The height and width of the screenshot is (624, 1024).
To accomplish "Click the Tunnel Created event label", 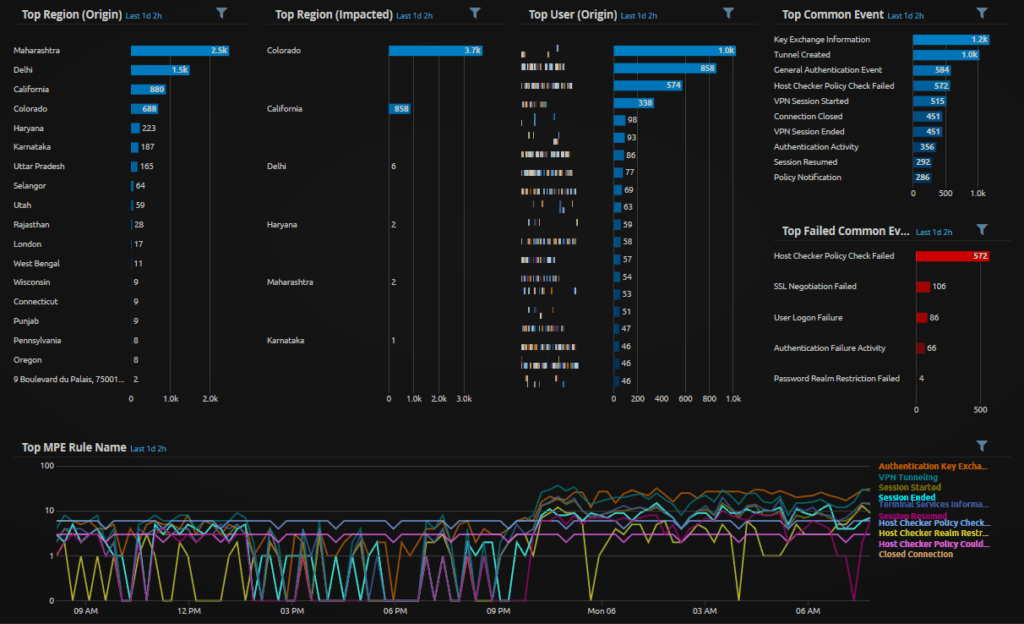I will [801, 55].
